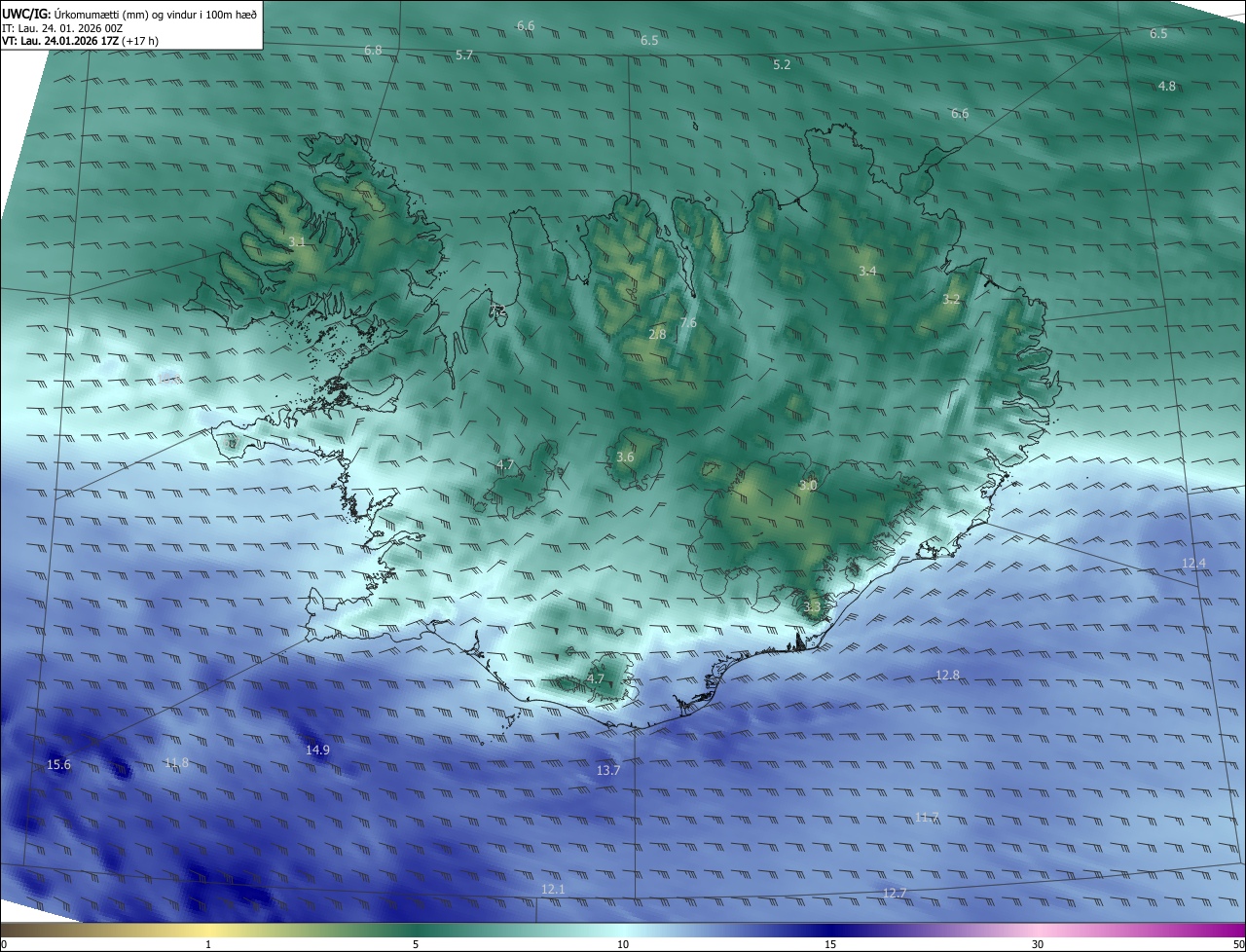Click the 4.8 value on the map
The height and width of the screenshot is (952, 1246).
(1166, 87)
